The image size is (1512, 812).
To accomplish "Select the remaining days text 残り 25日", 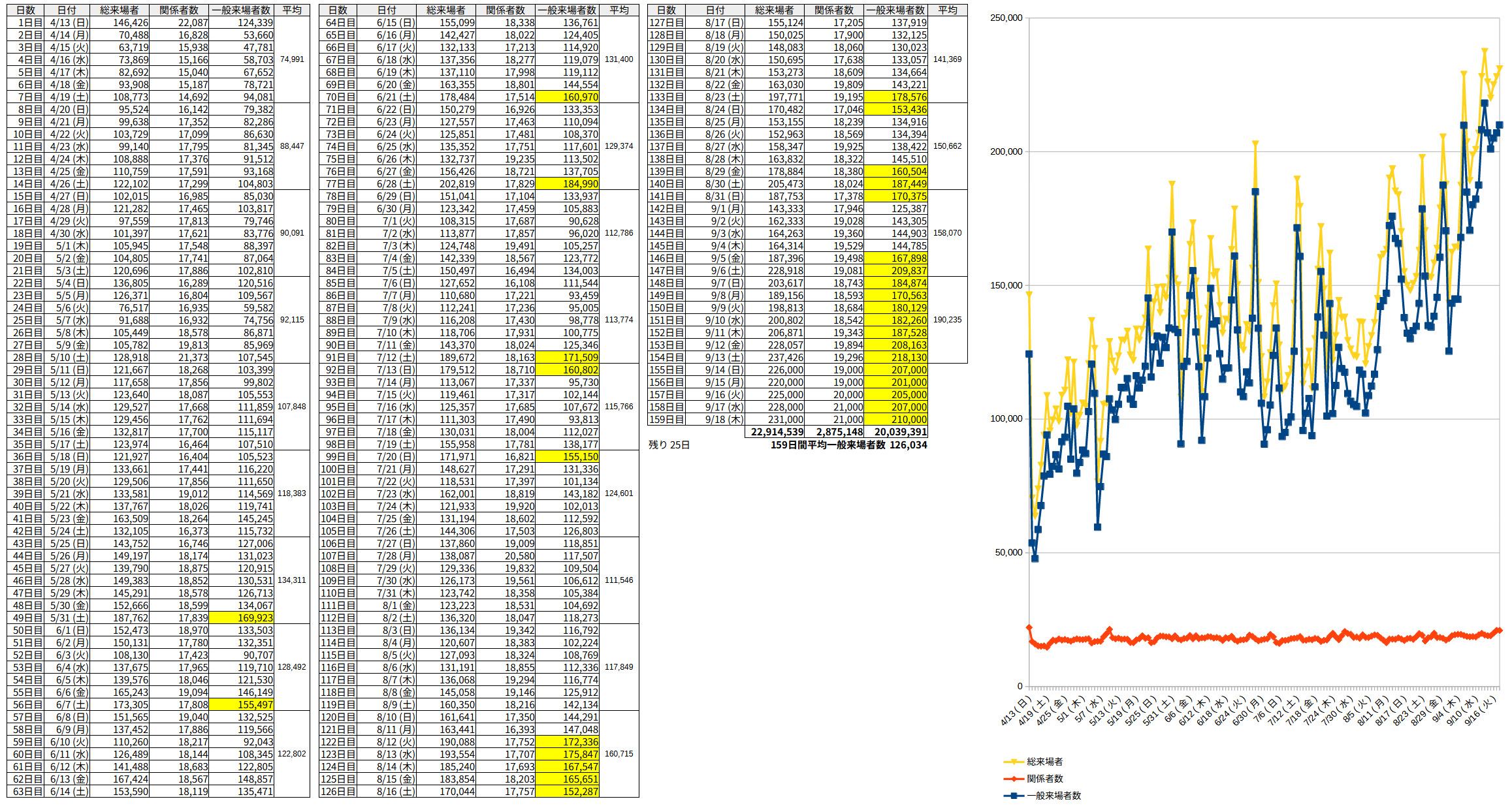I will (x=669, y=445).
